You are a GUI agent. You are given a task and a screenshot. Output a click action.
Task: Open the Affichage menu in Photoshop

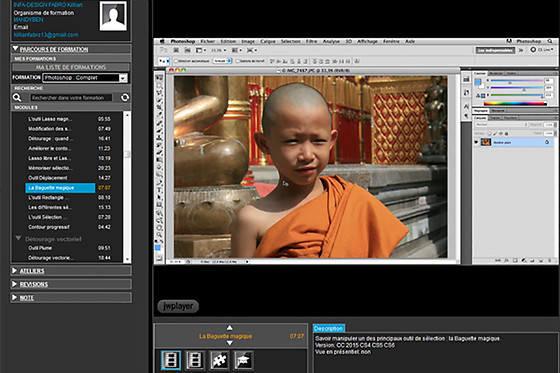coord(368,41)
